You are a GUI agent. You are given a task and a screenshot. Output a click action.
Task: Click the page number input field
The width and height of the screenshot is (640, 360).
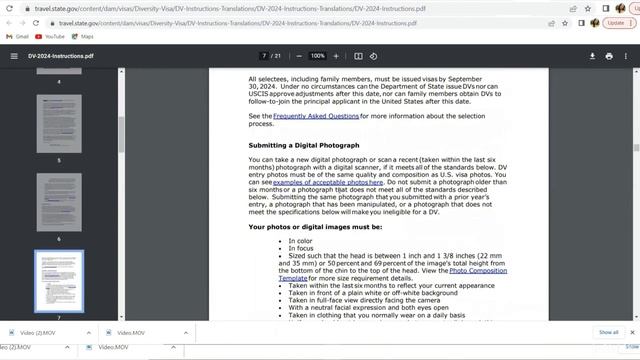264,56
